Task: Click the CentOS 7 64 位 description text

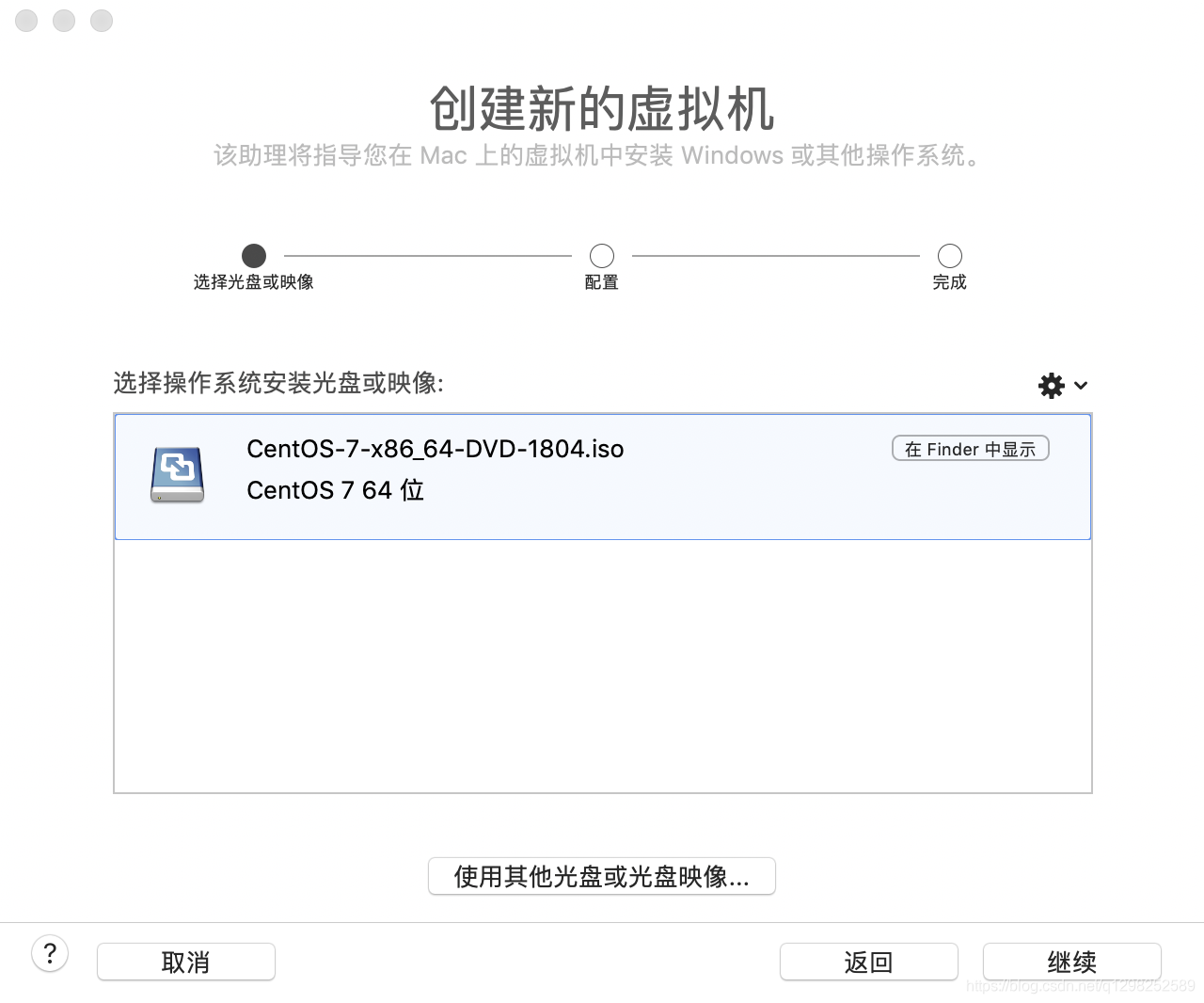Action: click(336, 490)
